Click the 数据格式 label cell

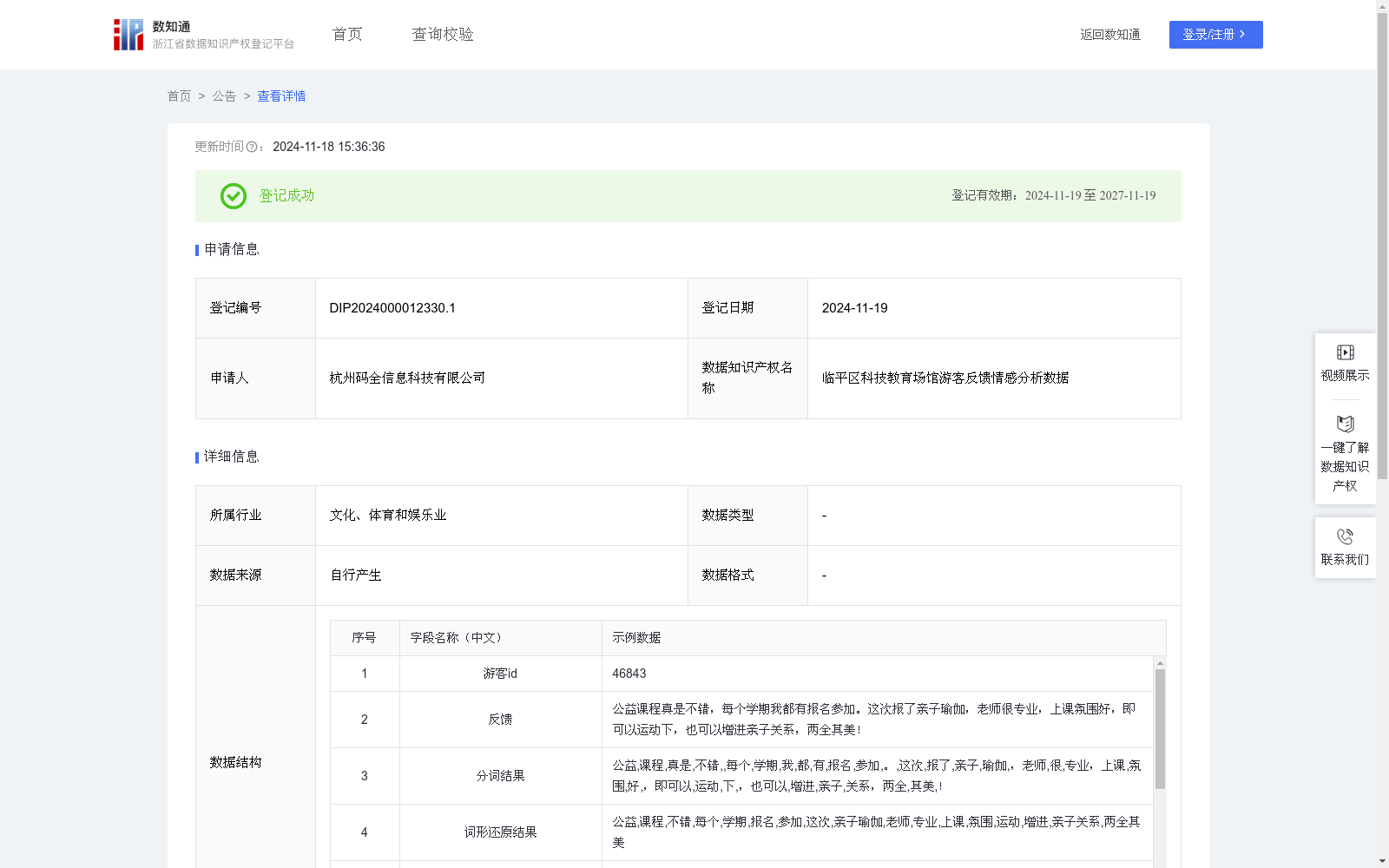point(747,575)
